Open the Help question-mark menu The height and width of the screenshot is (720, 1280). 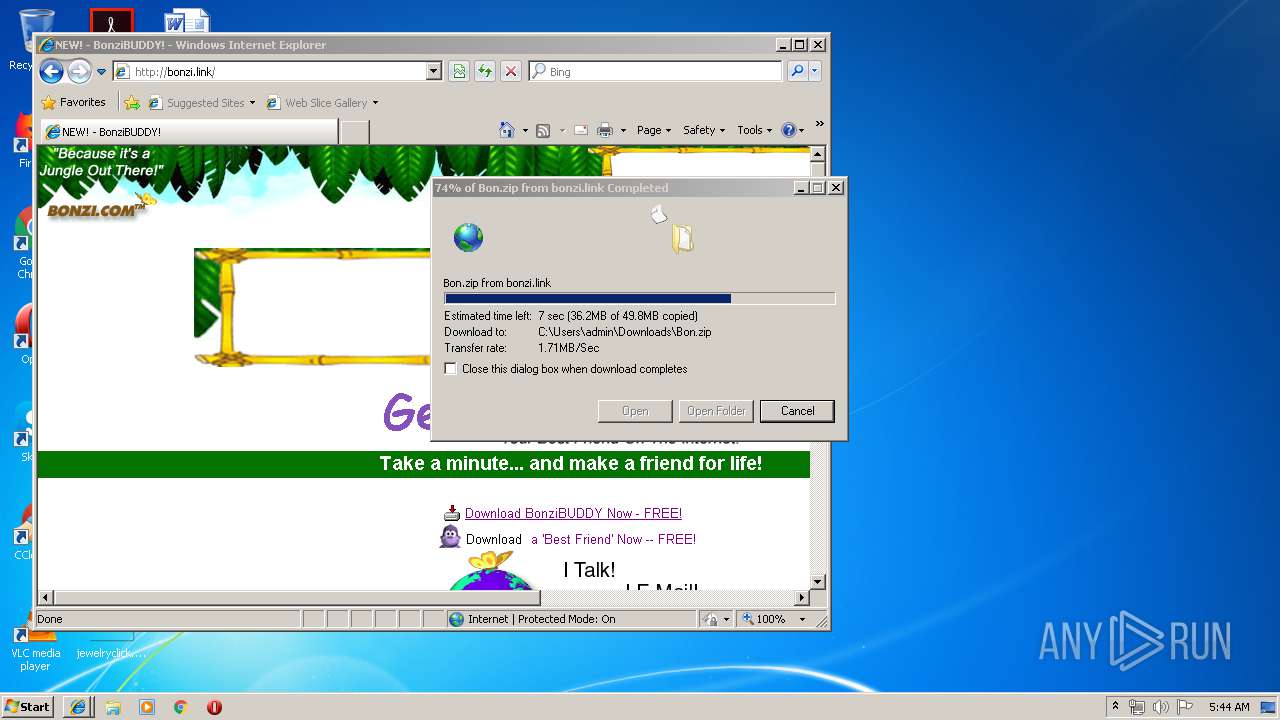(793, 130)
